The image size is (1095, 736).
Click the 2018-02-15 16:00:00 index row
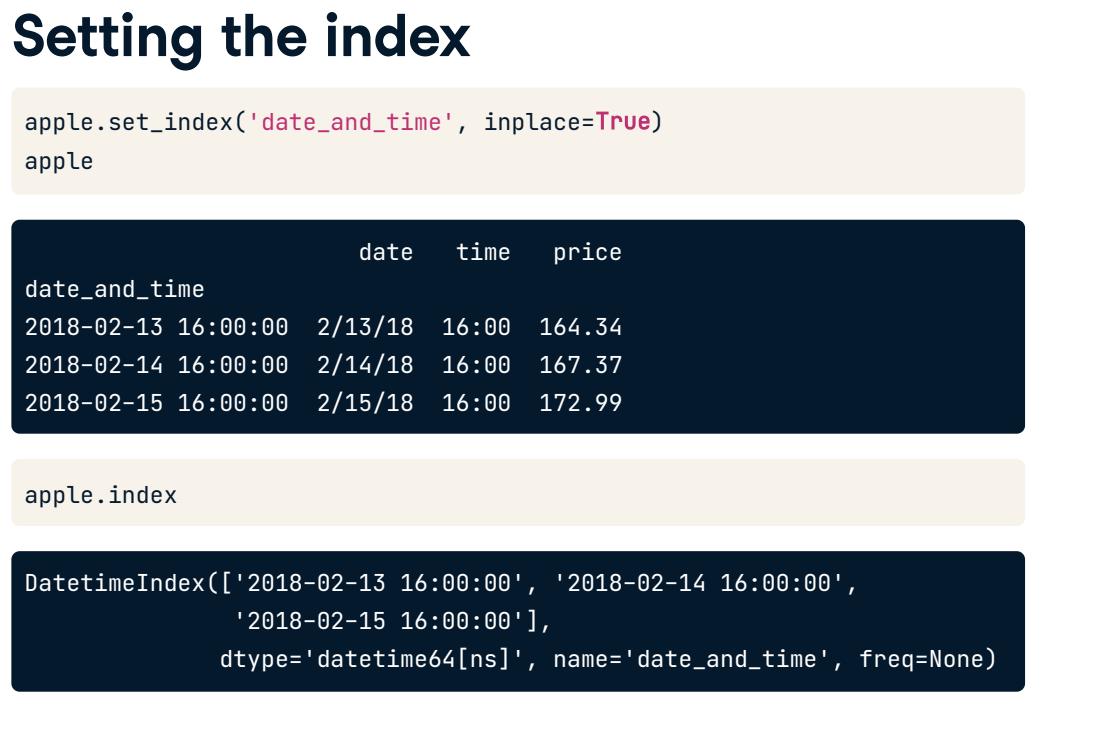pyautogui.click(x=156, y=403)
